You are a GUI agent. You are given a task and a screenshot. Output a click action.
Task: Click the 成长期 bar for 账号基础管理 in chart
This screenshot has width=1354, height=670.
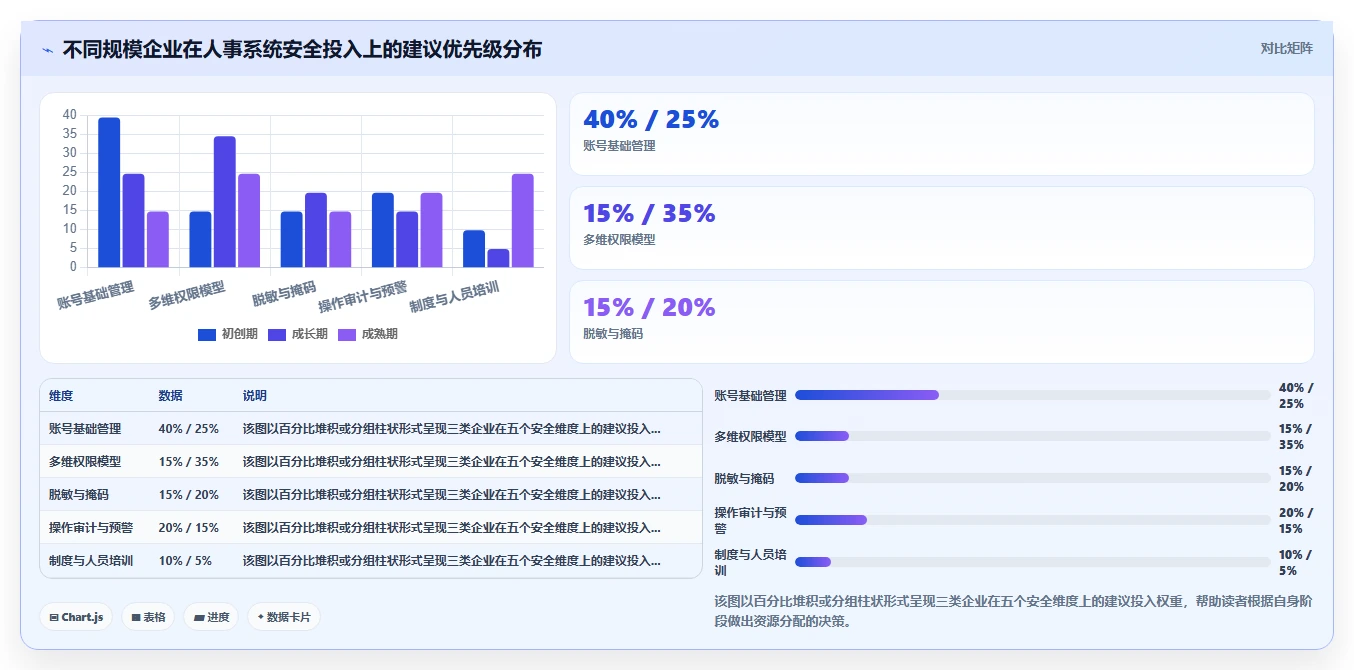click(133, 220)
